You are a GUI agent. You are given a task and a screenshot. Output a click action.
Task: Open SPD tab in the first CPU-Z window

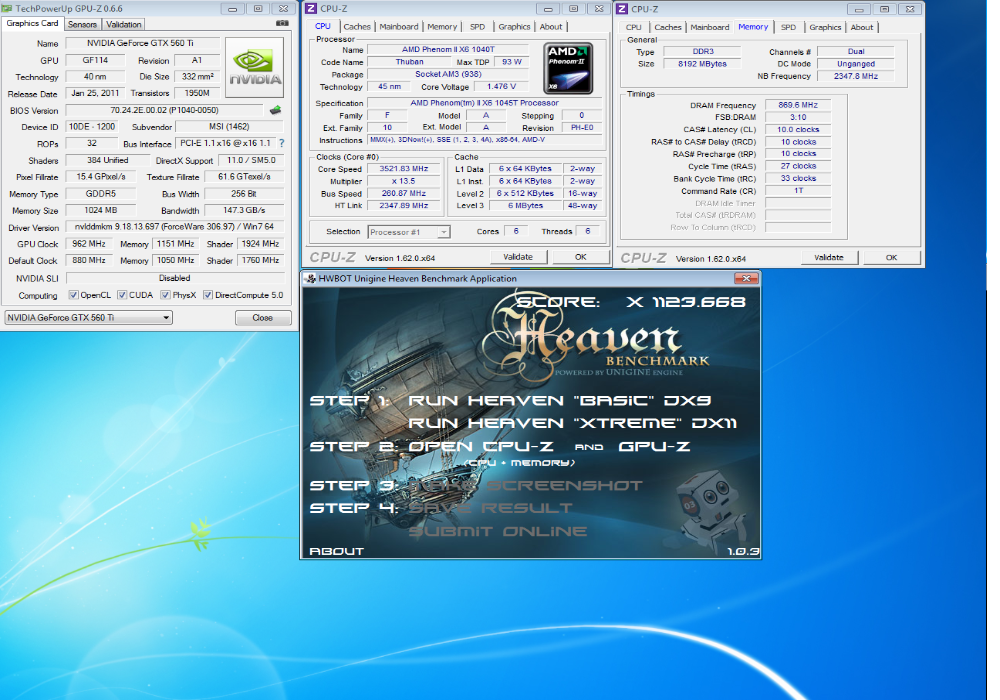pyautogui.click(x=478, y=27)
